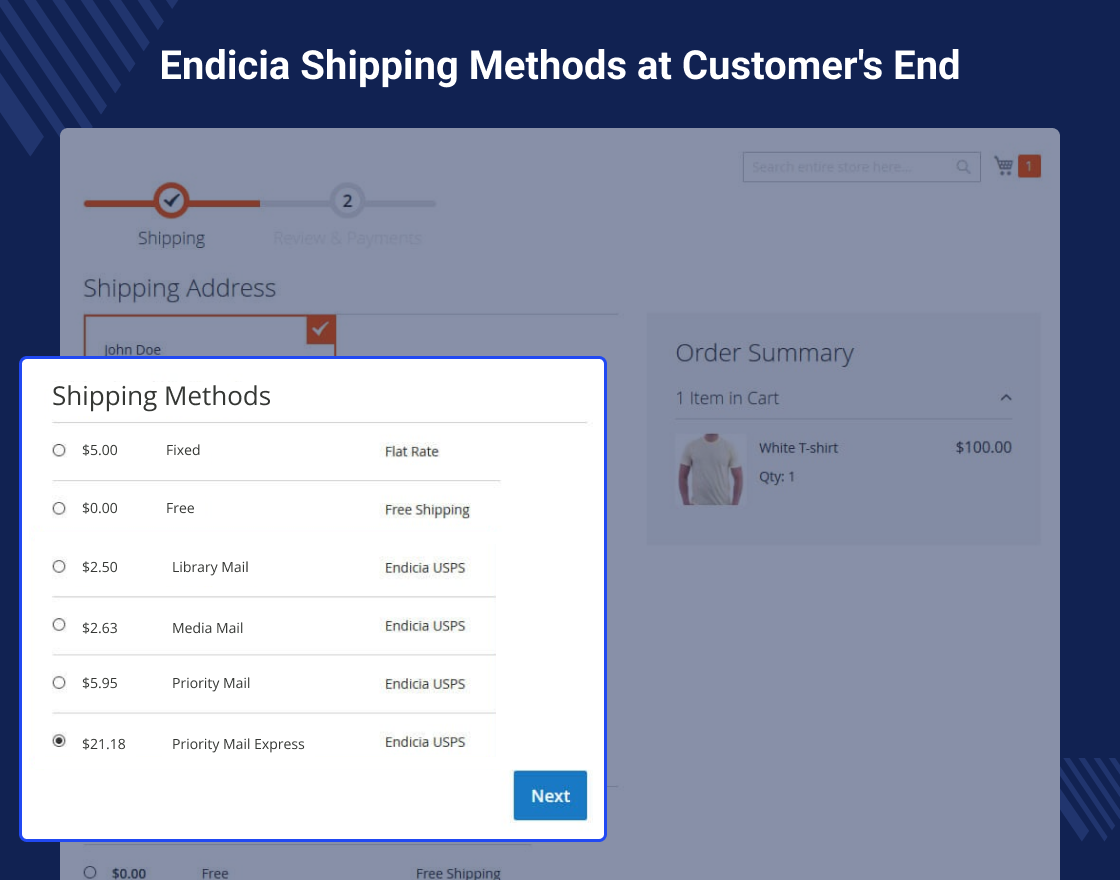Click the $21.18 price text
Viewport: 1120px width, 880px height.
click(104, 744)
